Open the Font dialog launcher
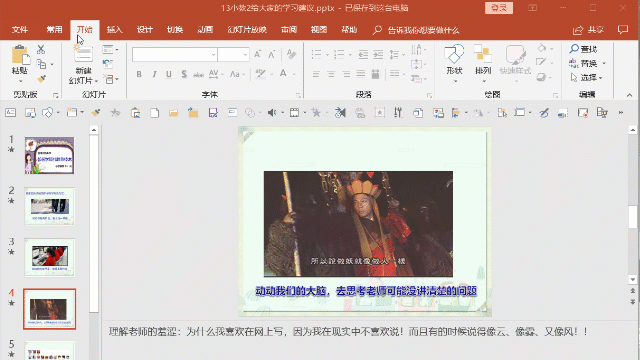This screenshot has width=640, height=360. 298,96
